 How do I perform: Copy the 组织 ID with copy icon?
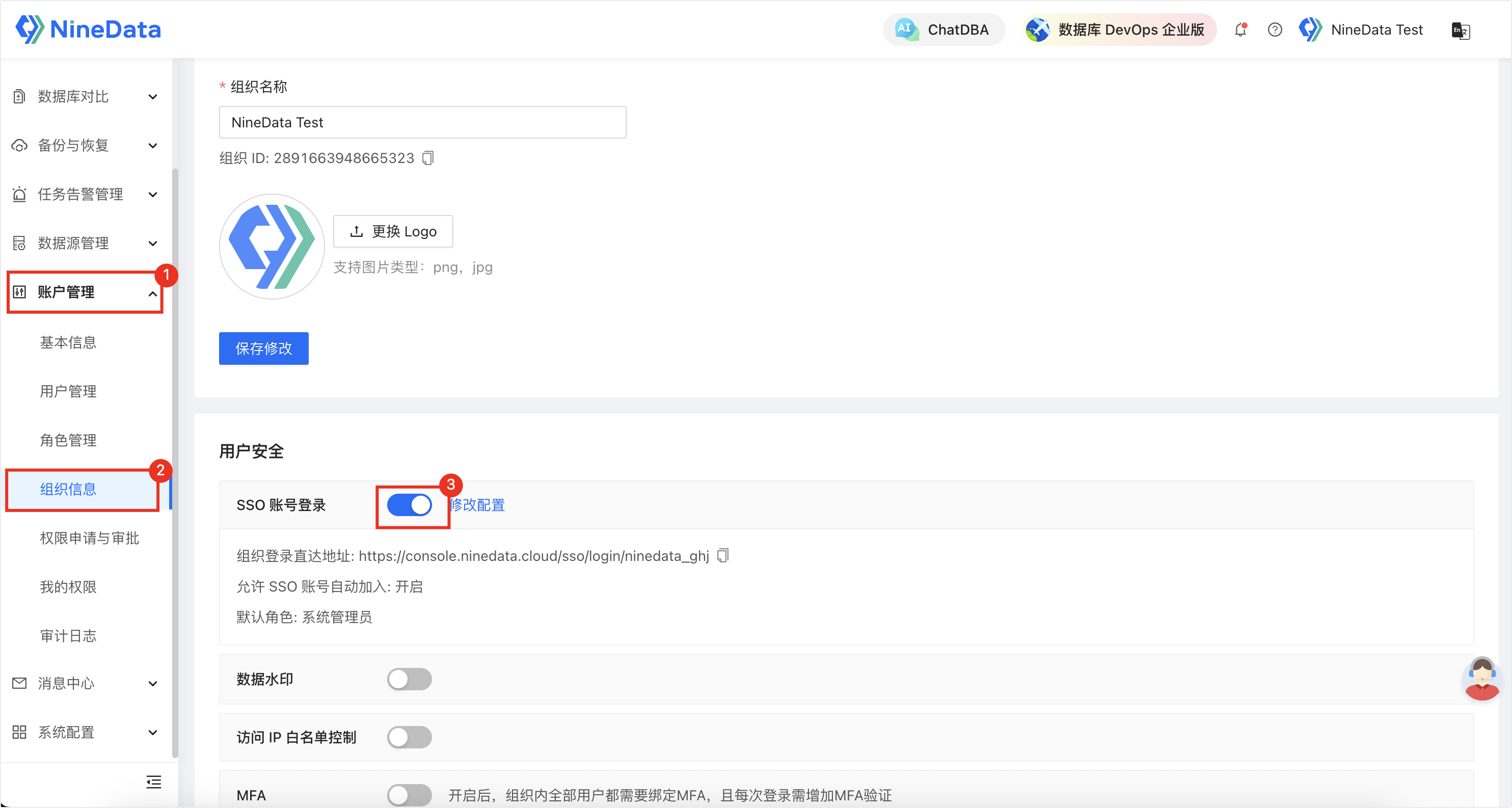click(x=428, y=158)
